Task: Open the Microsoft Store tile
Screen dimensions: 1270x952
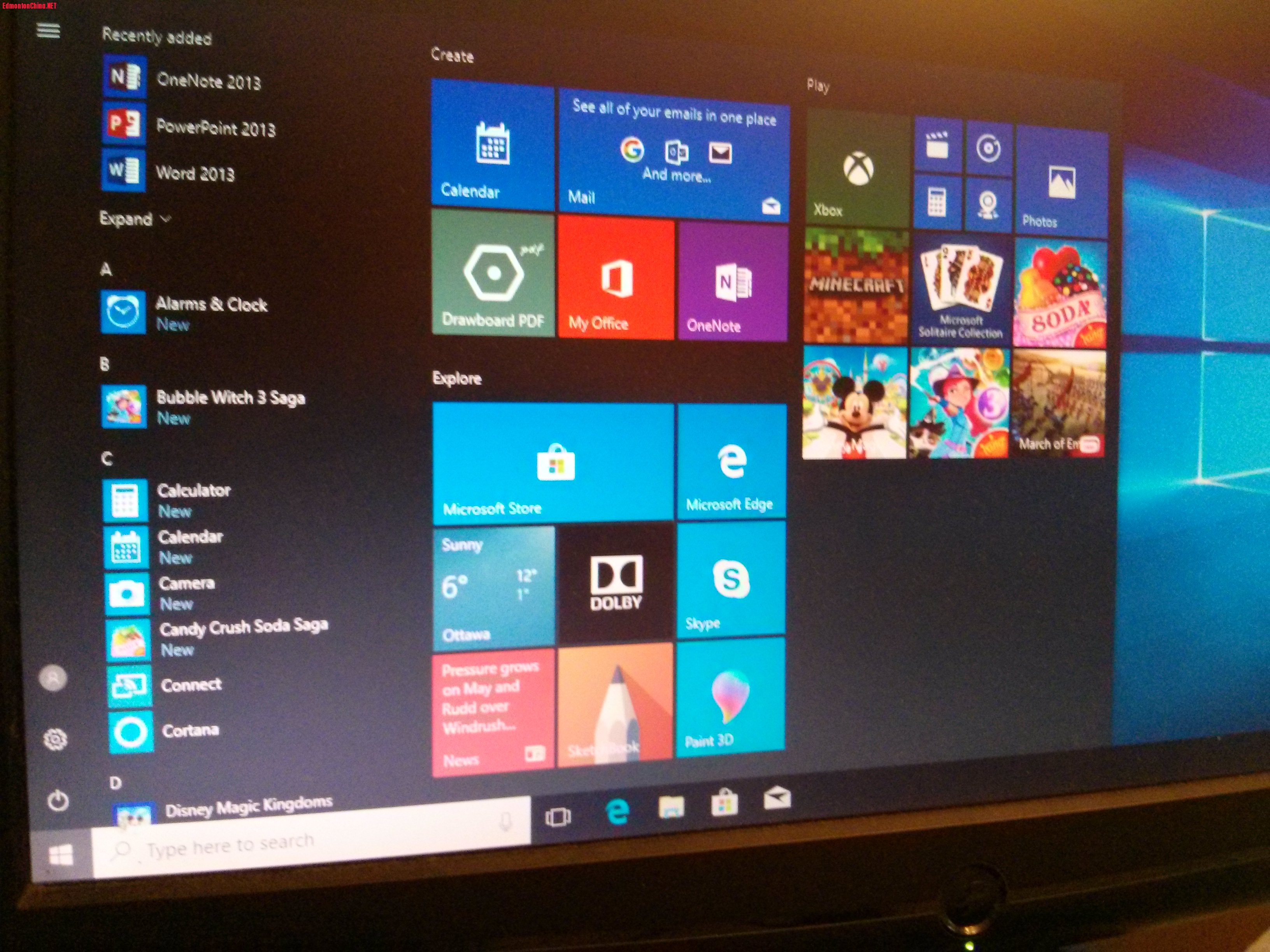Action: (x=553, y=464)
